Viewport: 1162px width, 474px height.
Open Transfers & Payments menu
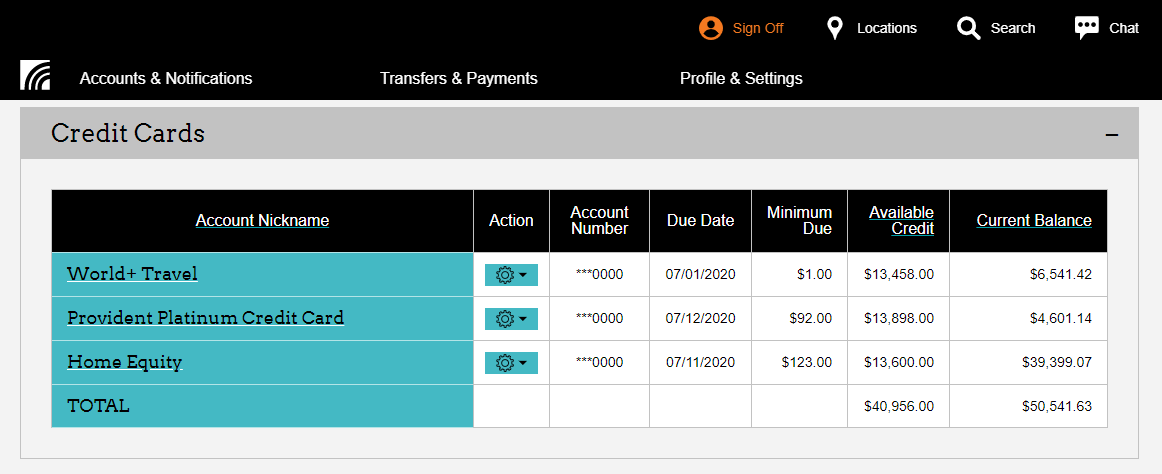point(459,78)
